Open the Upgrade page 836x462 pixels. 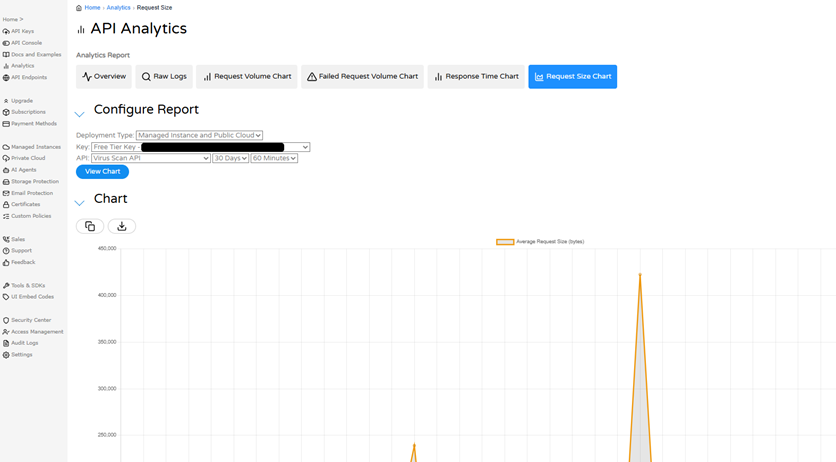click(18, 101)
